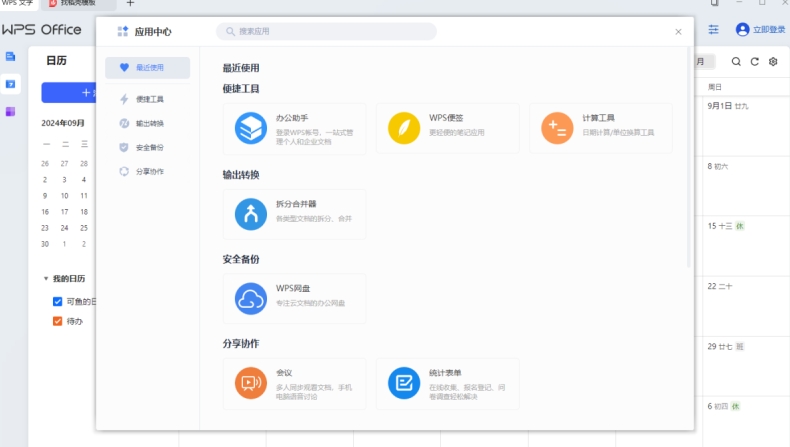The height and width of the screenshot is (447, 790).
Task: Open the 拆分合并器 blue icon
Action: [x=250, y=214]
